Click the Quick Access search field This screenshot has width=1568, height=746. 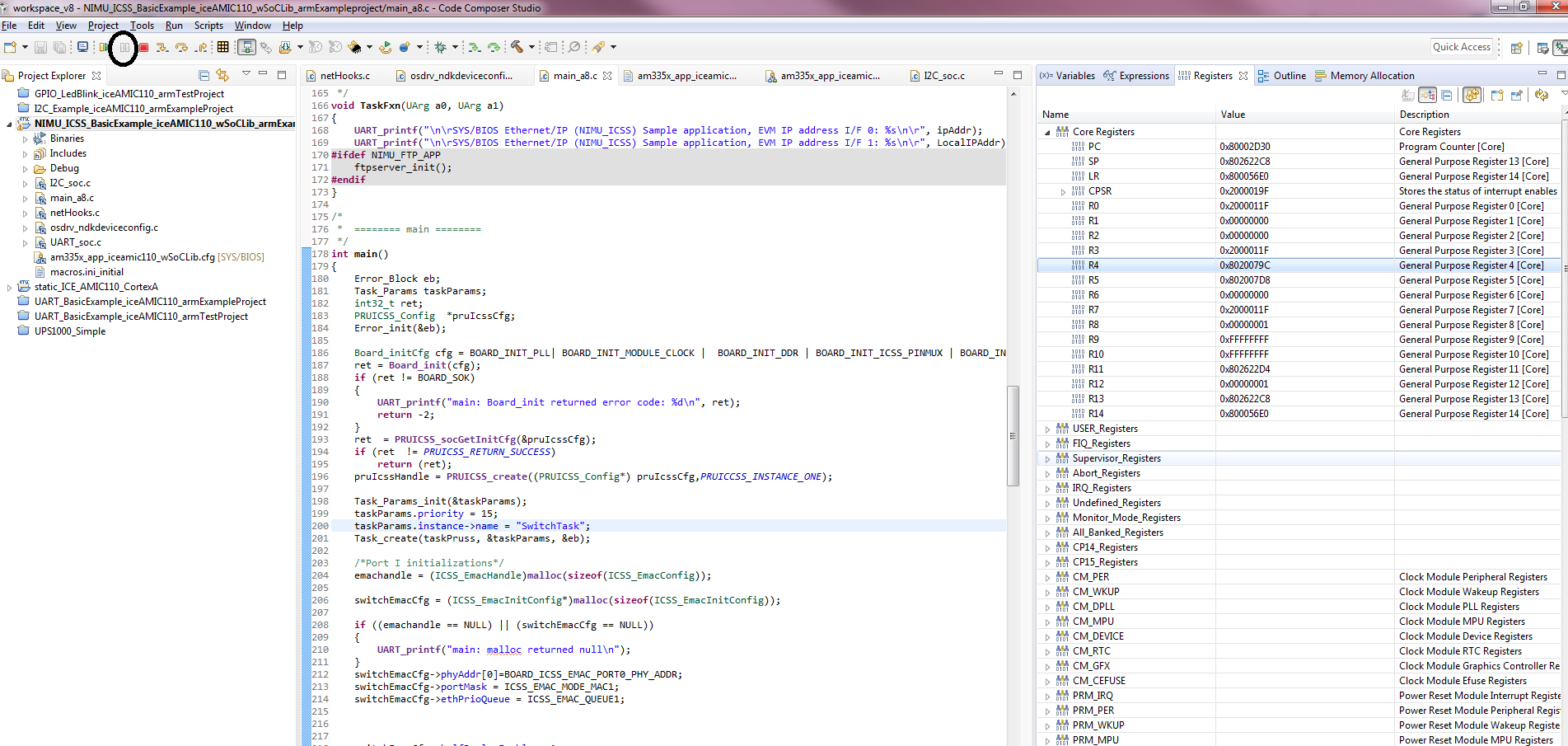pyautogui.click(x=1461, y=47)
